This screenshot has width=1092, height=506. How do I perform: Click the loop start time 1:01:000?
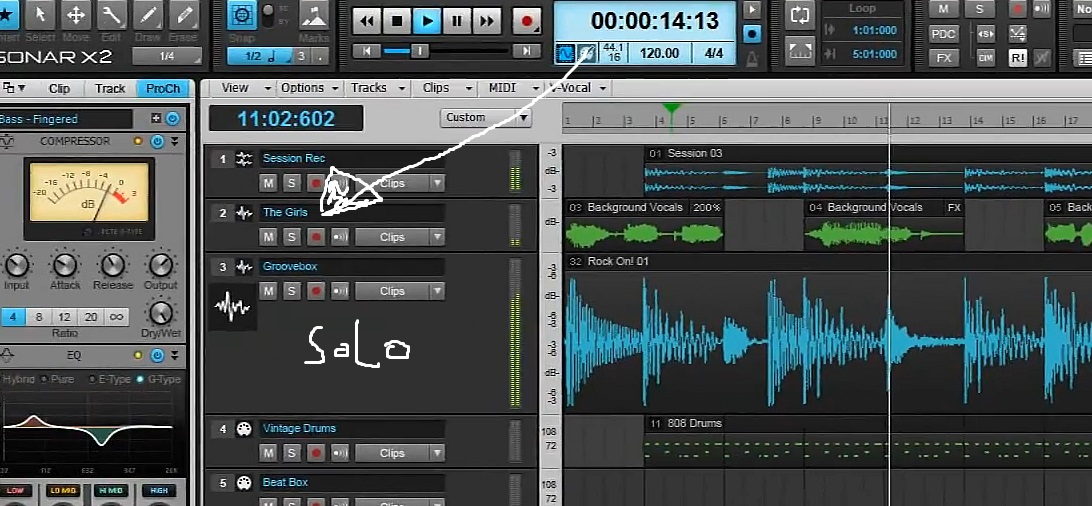tap(875, 30)
